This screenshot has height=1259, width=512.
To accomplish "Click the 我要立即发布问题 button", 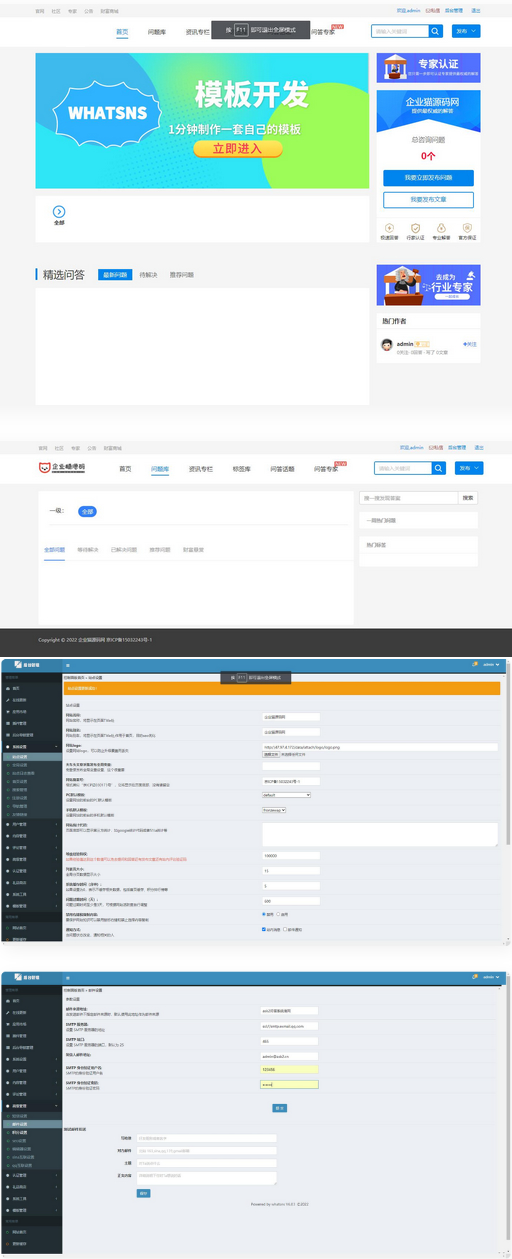I will tap(428, 177).
